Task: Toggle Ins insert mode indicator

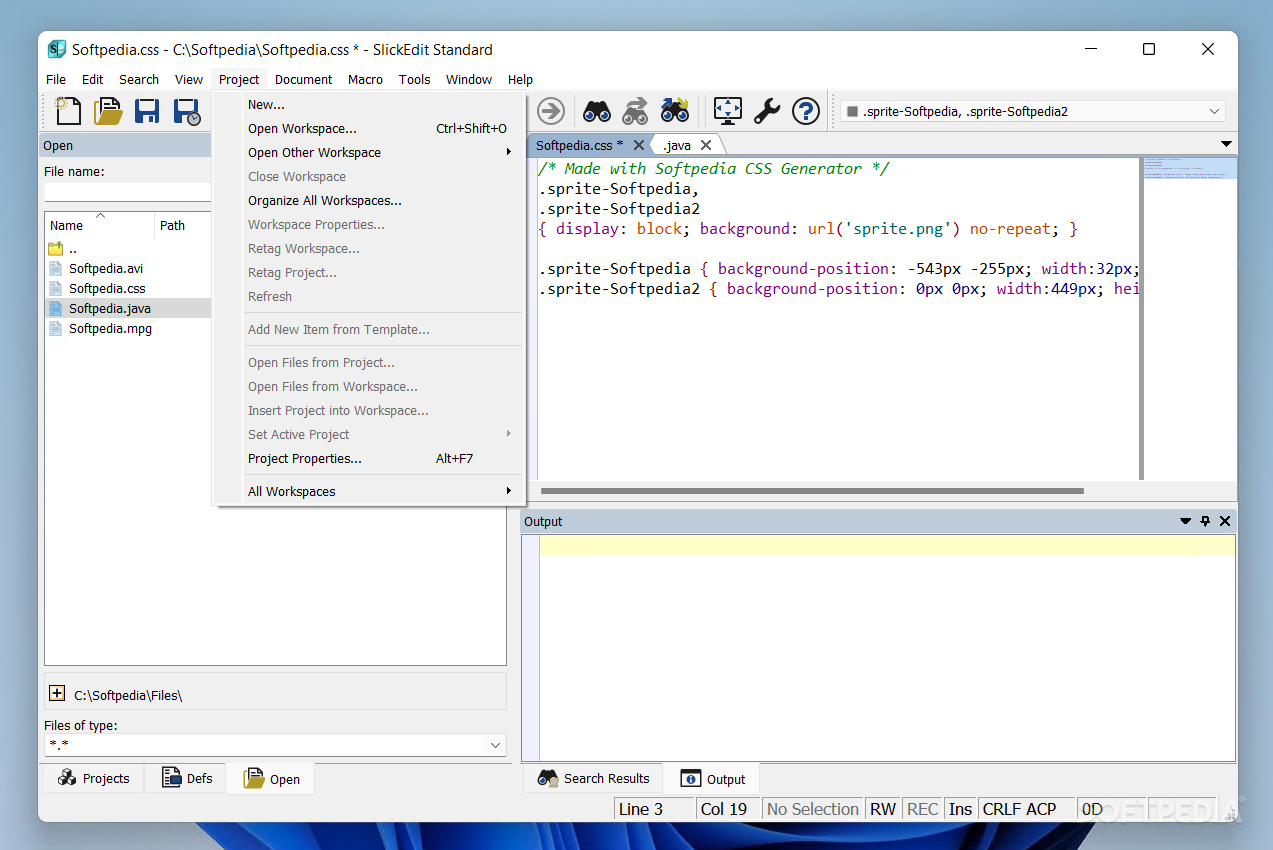Action: (960, 809)
